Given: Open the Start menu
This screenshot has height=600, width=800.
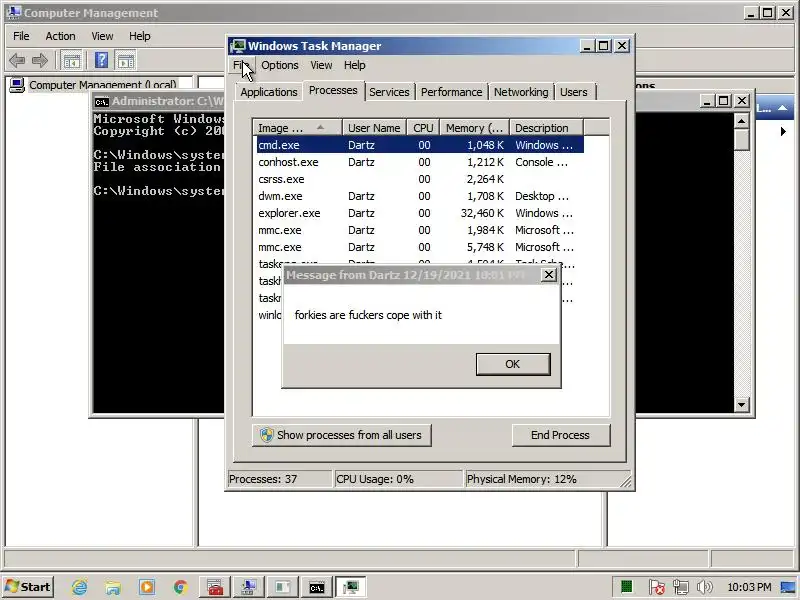Looking at the screenshot, I should tap(28, 587).
